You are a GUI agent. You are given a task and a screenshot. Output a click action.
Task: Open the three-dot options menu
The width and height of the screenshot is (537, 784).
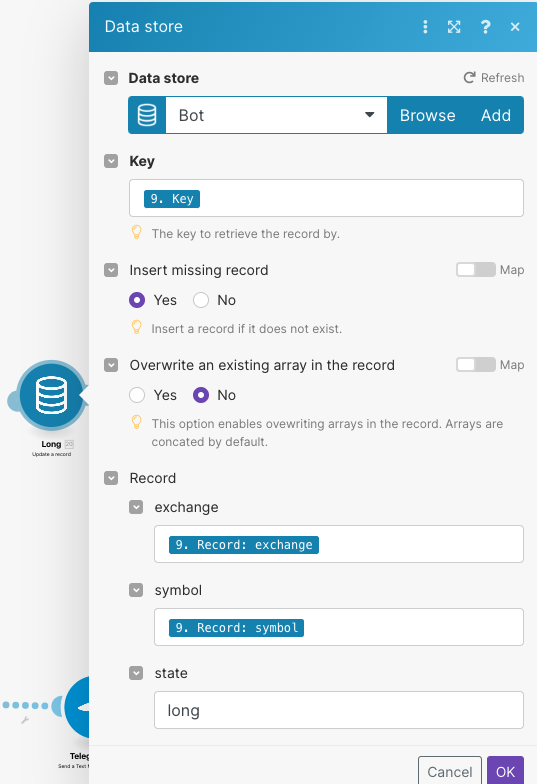click(425, 27)
